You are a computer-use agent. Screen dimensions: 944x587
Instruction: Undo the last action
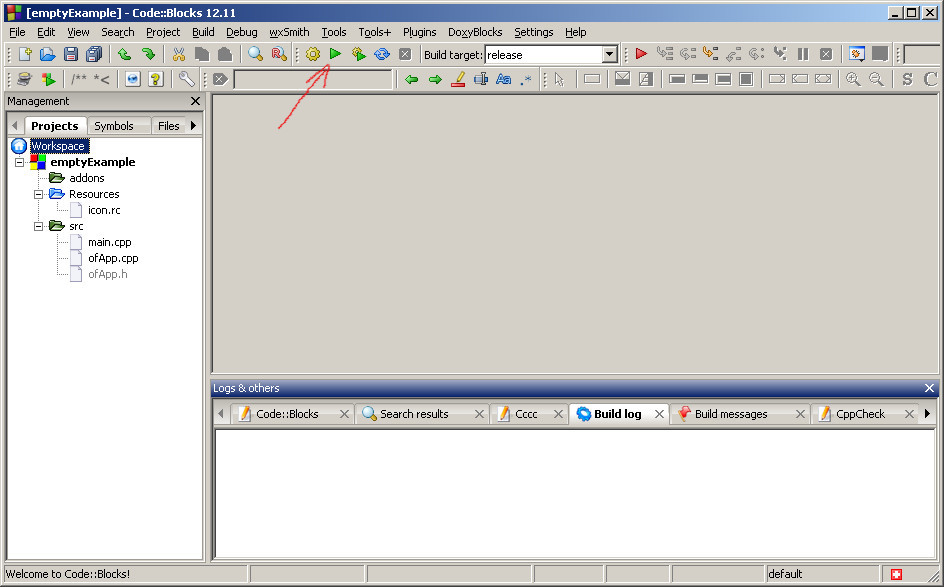pyautogui.click(x=125, y=54)
